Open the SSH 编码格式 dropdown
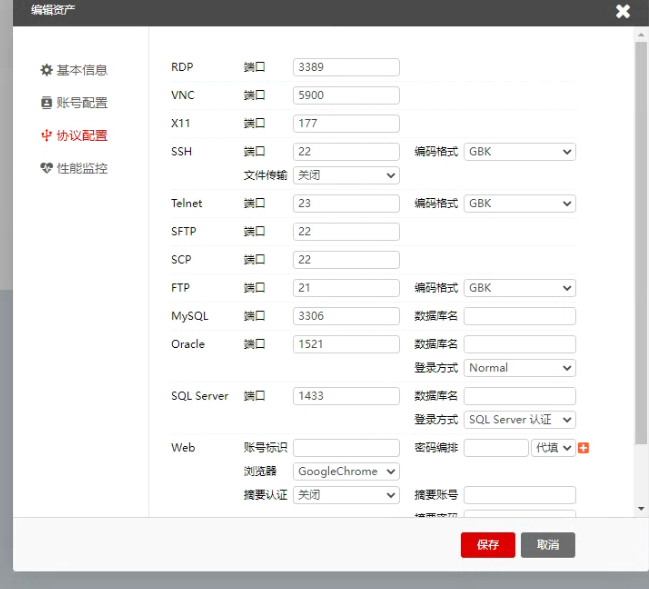 click(519, 152)
